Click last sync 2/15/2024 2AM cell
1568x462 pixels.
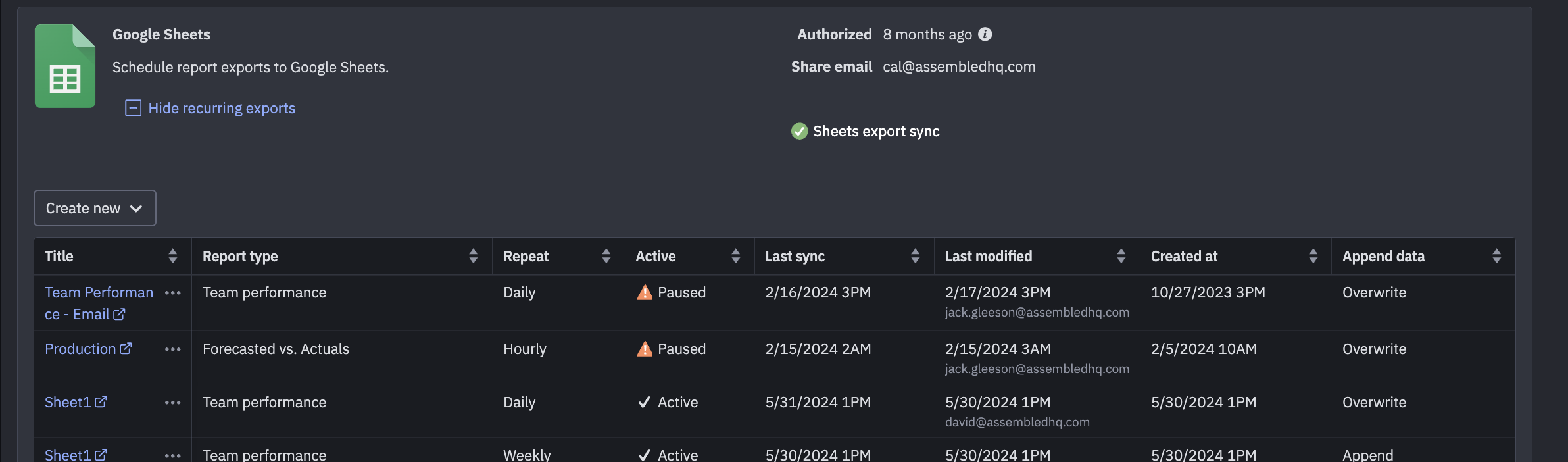coord(818,349)
